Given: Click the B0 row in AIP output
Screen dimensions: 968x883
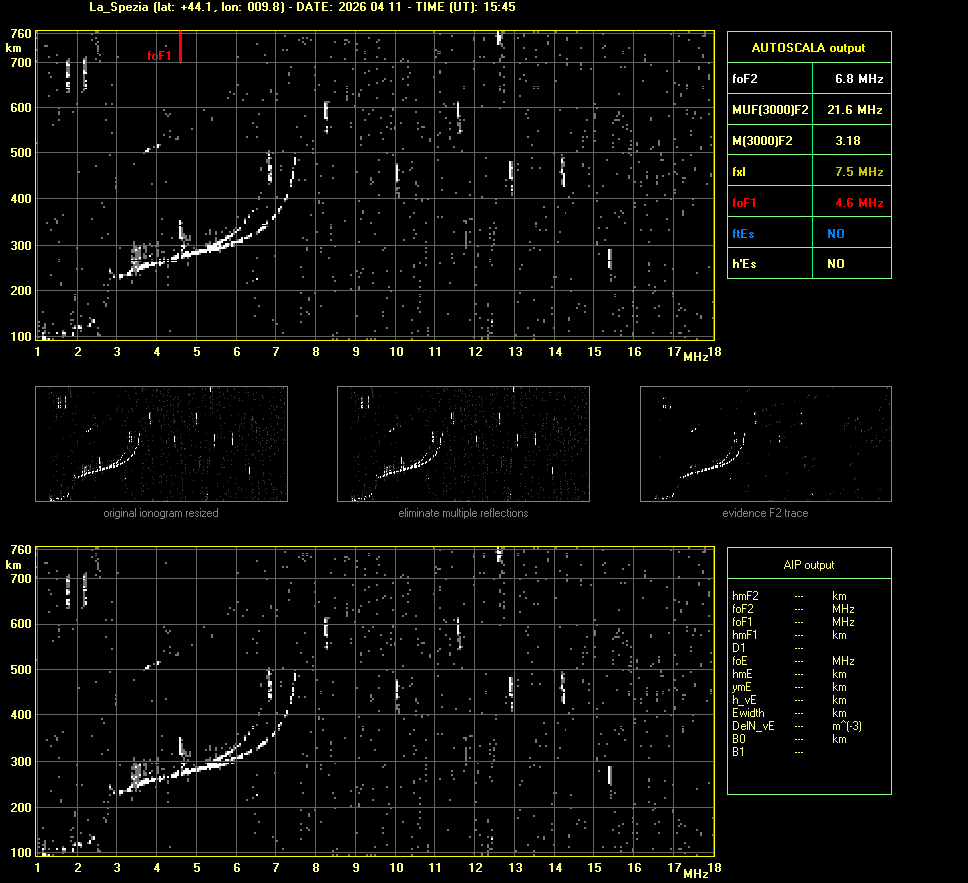Looking at the screenshot, I should 739,739.
